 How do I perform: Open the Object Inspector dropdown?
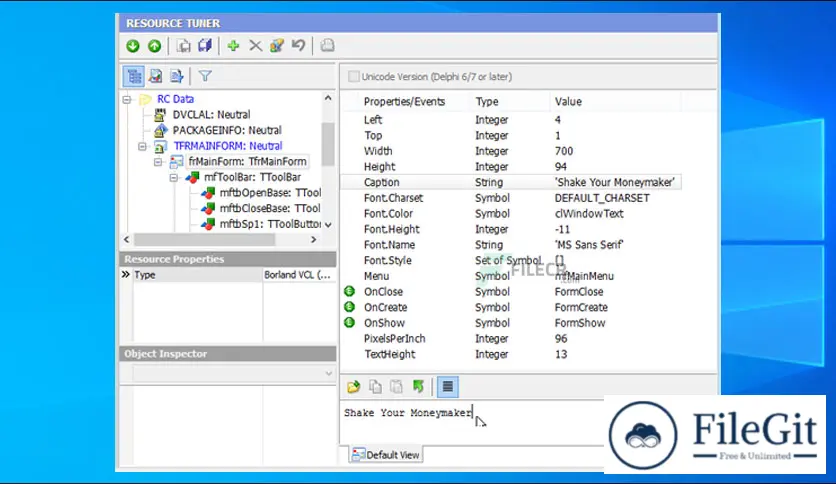coord(328,374)
